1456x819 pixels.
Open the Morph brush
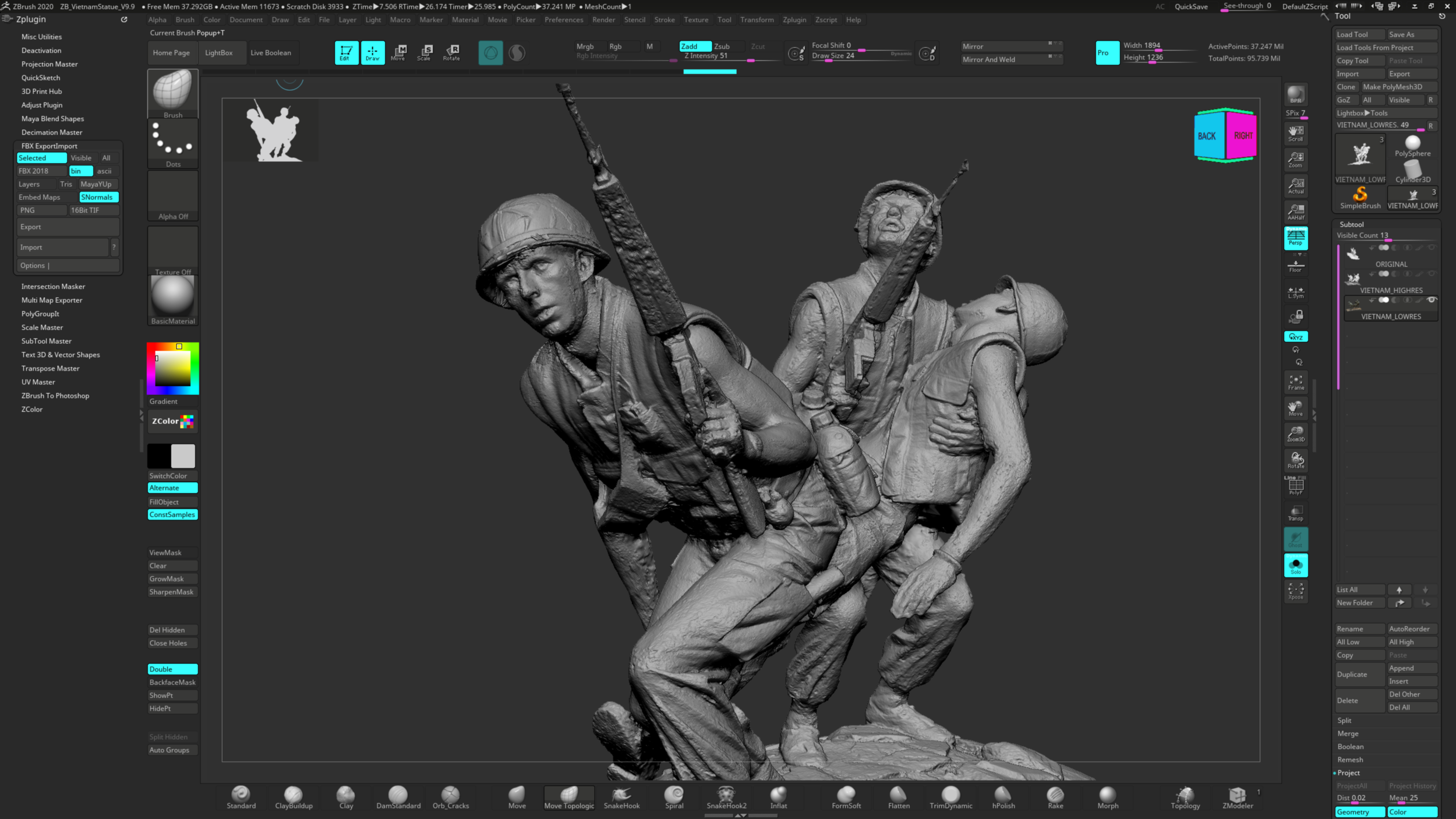coord(1107,797)
